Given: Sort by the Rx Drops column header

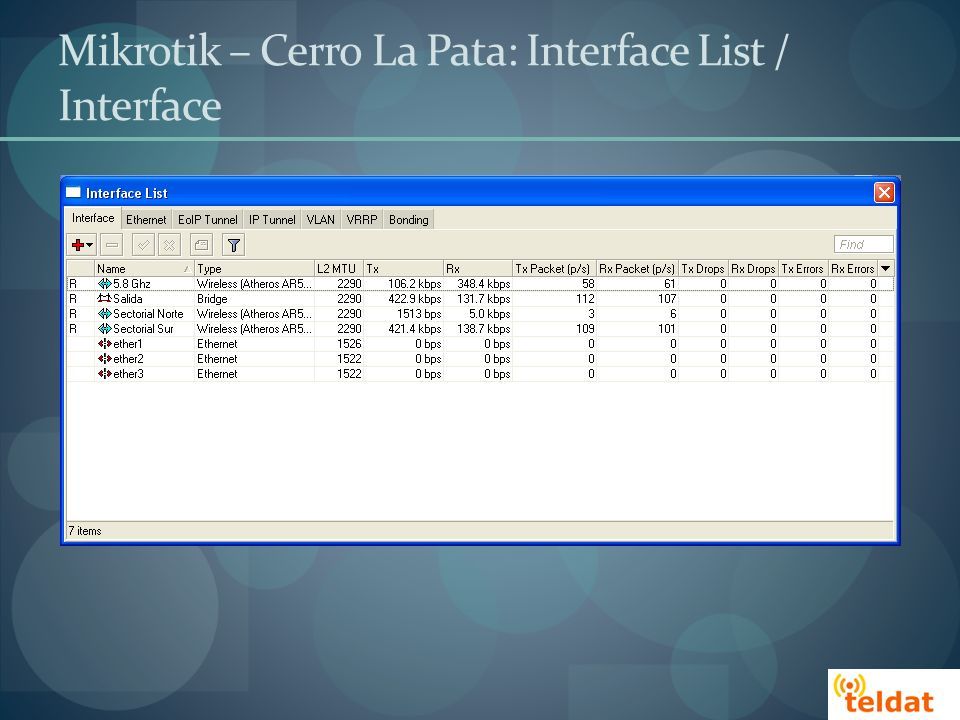Looking at the screenshot, I should coord(753,268).
